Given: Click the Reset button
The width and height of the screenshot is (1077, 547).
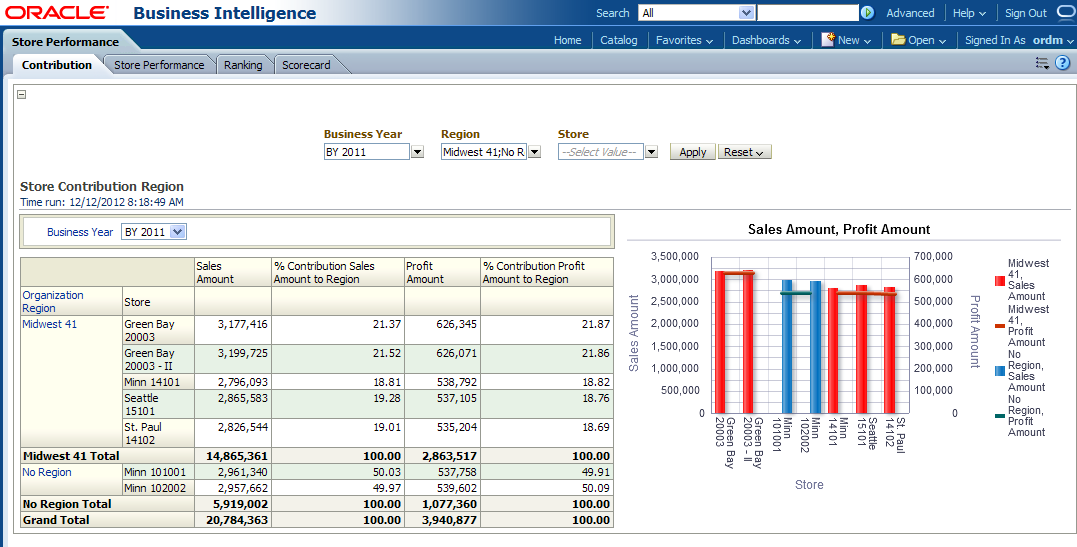Looking at the screenshot, I should [745, 152].
